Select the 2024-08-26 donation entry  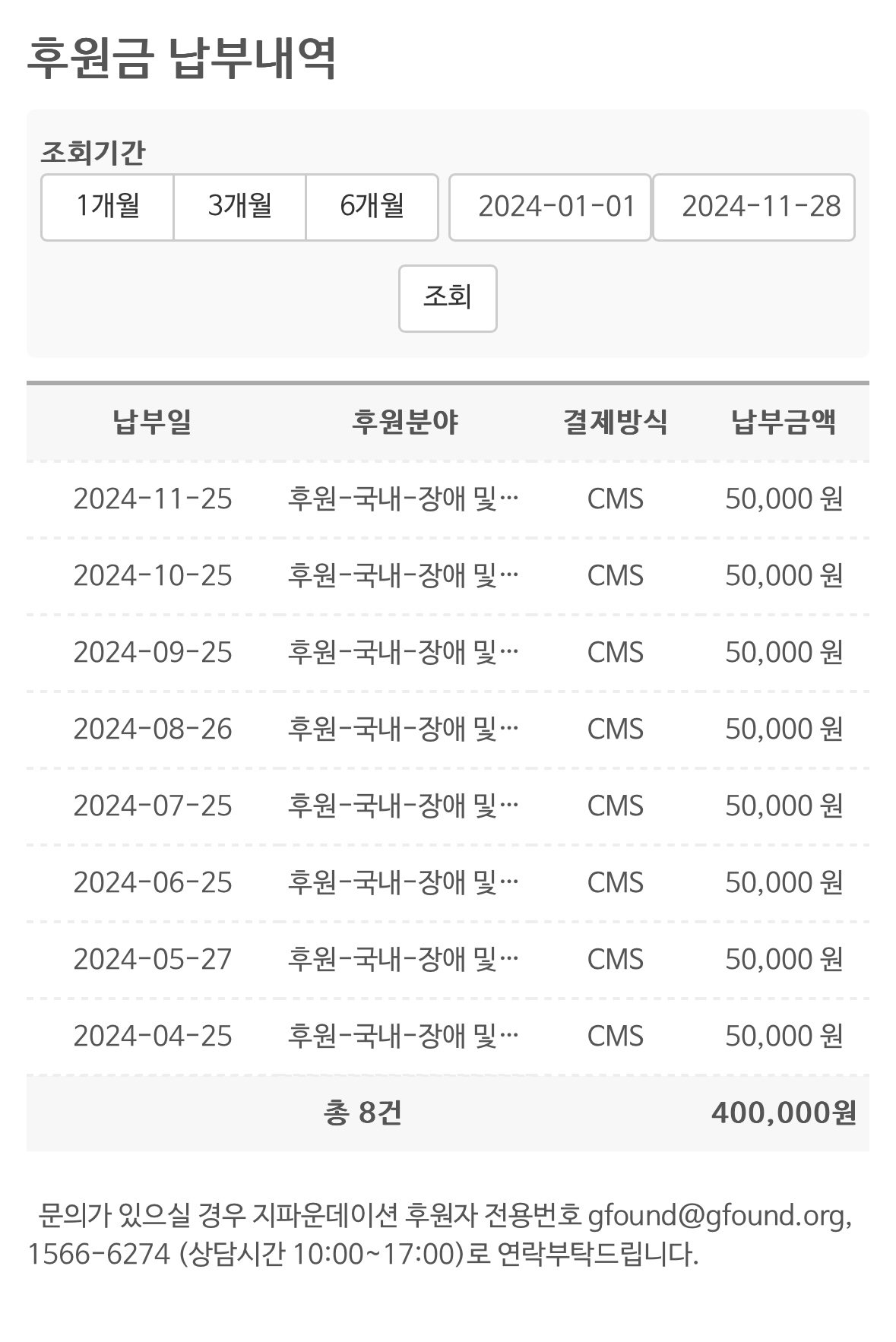[x=152, y=730]
